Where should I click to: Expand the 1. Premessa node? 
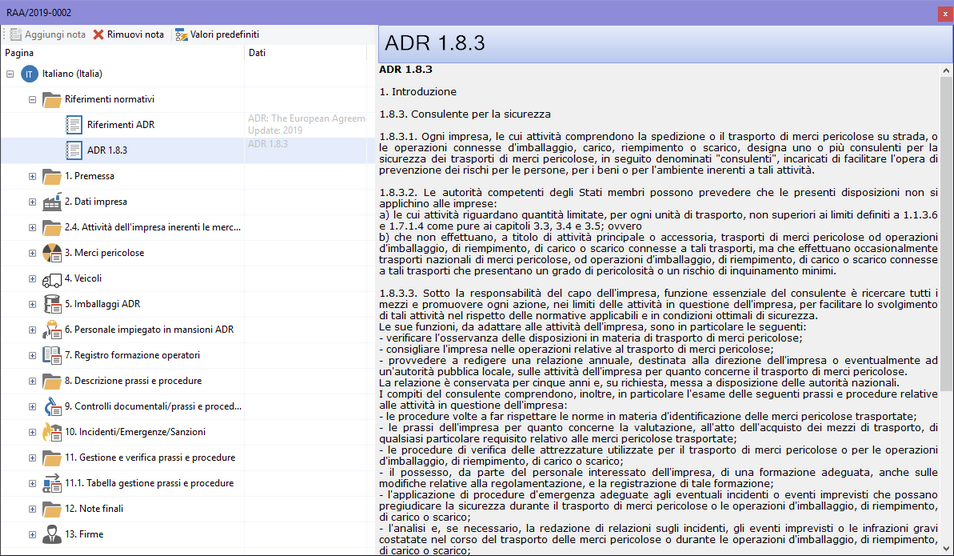click(32, 176)
